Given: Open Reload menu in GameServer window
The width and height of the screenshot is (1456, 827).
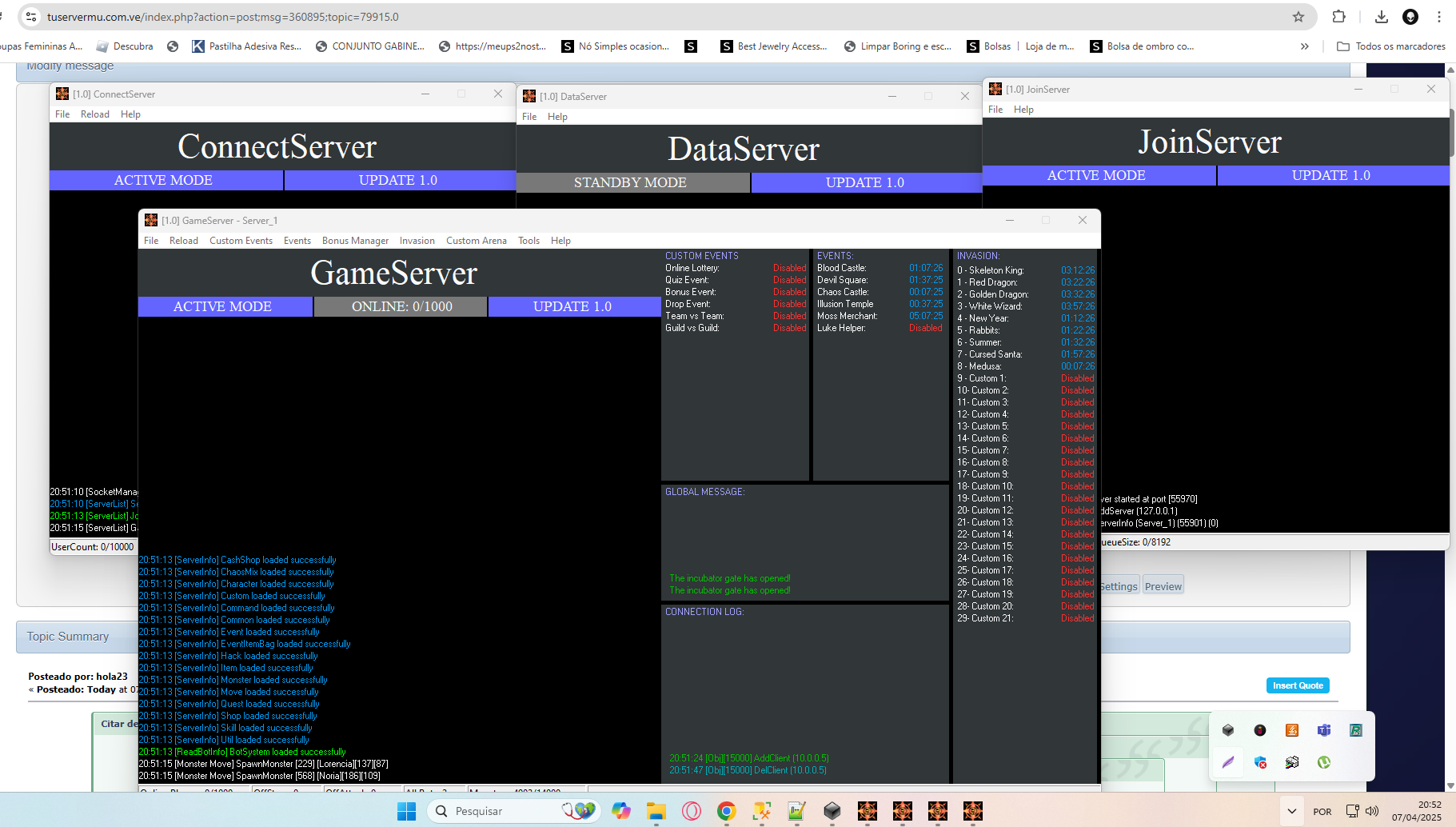Looking at the screenshot, I should tap(183, 241).
